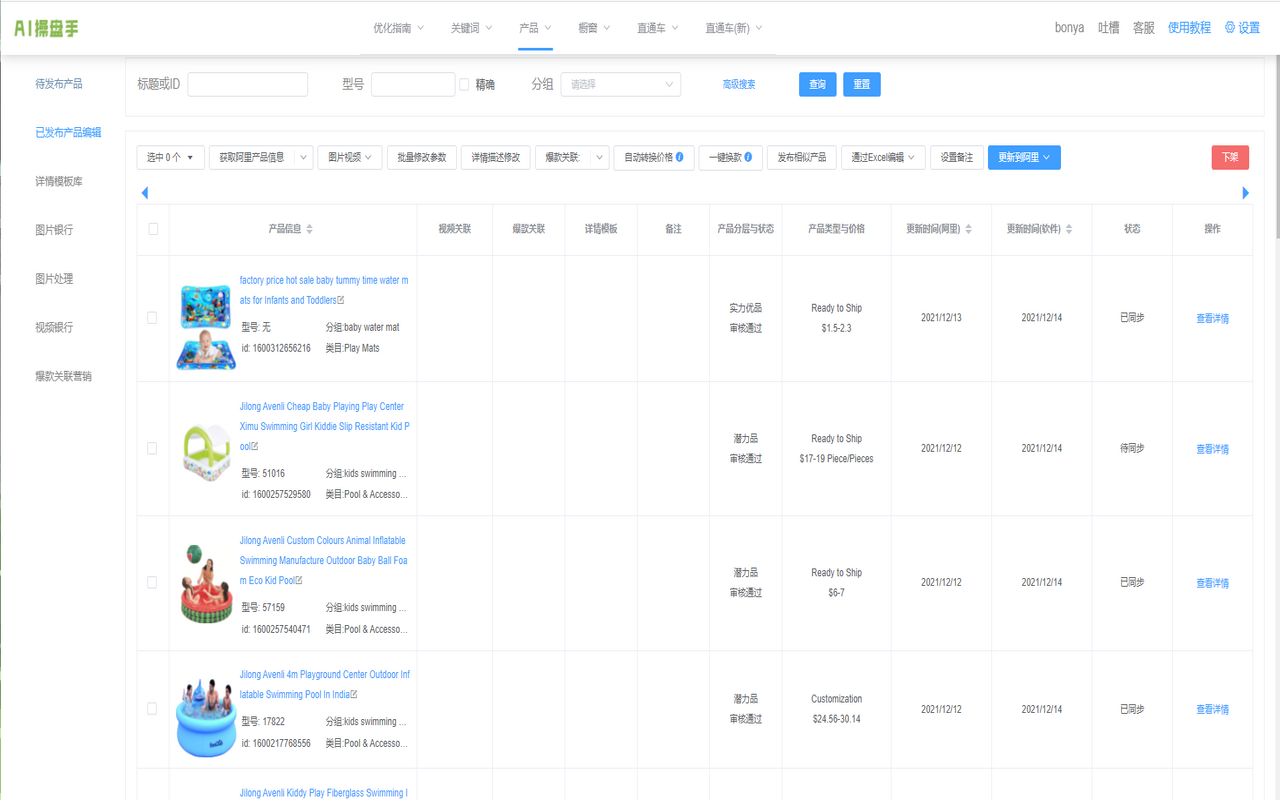Click the 标题或ID input field

click(248, 85)
